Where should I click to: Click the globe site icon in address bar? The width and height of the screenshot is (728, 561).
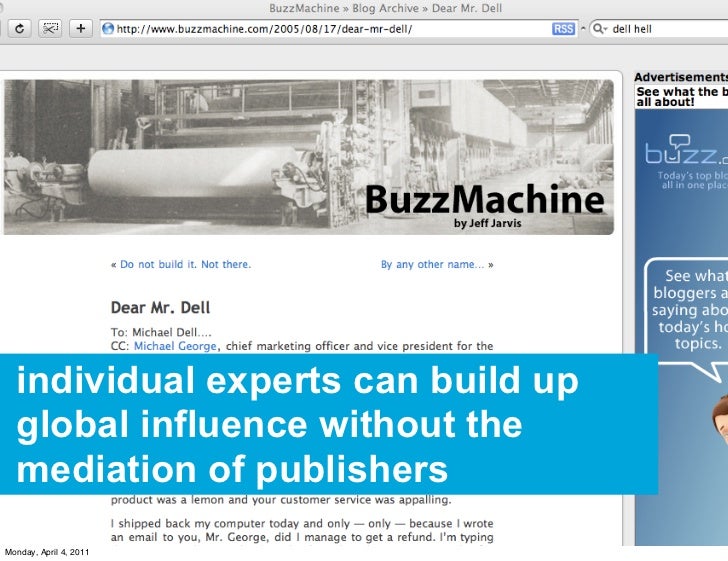pos(108,29)
